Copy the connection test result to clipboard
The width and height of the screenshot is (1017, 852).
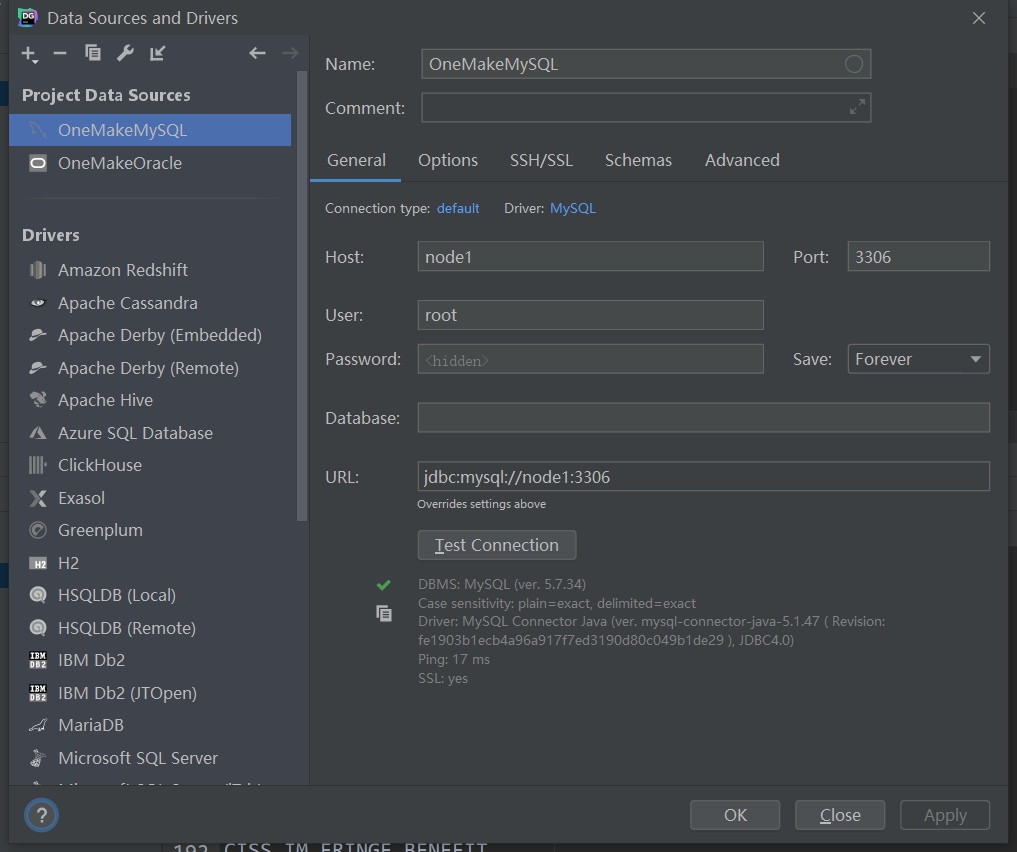(x=384, y=613)
